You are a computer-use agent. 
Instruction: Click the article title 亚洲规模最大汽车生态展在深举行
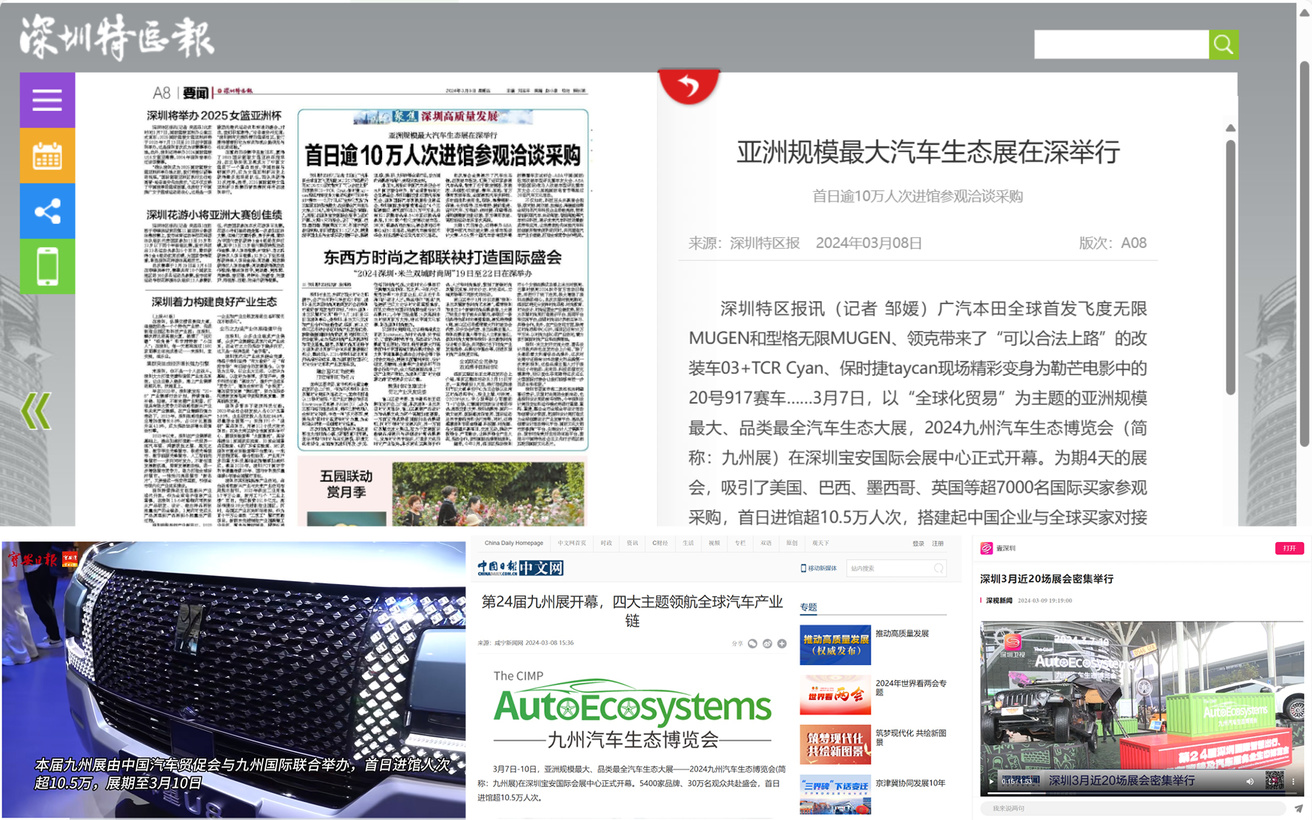pyautogui.click(x=927, y=152)
